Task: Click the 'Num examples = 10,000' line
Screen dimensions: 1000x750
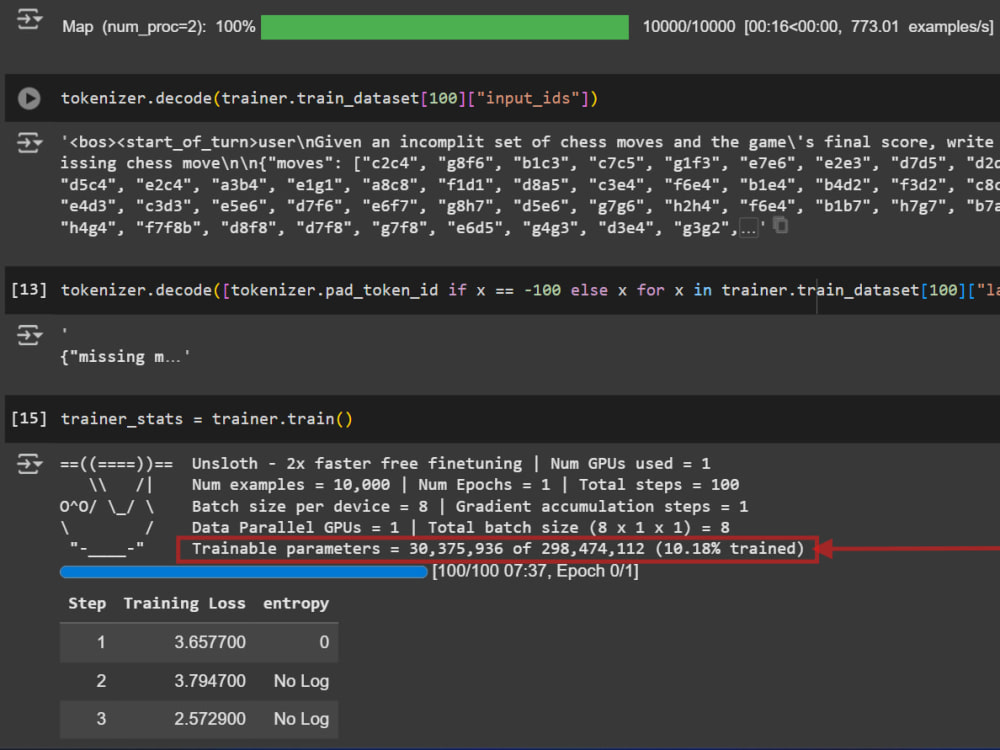Action: click(x=465, y=485)
